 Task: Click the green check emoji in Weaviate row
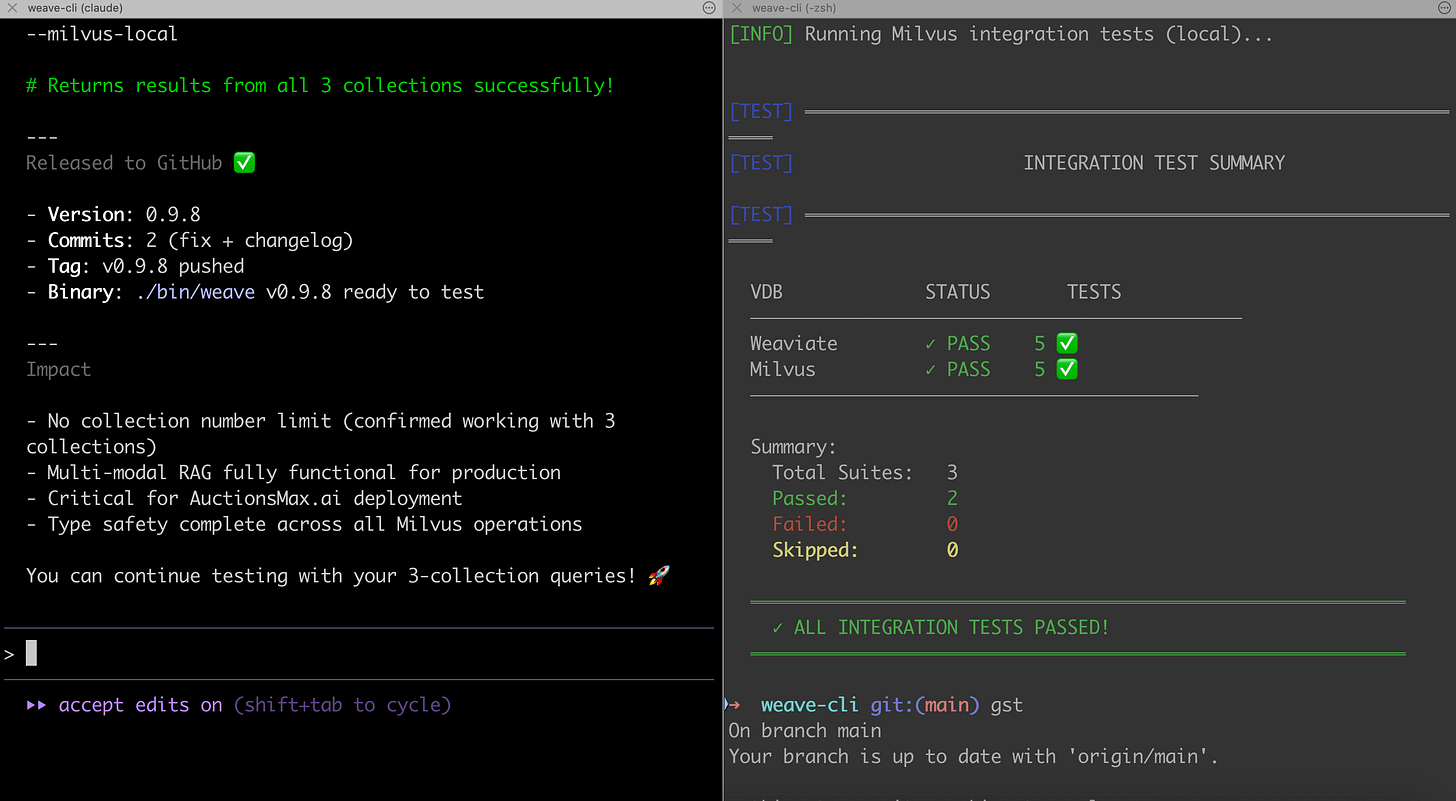point(1067,343)
